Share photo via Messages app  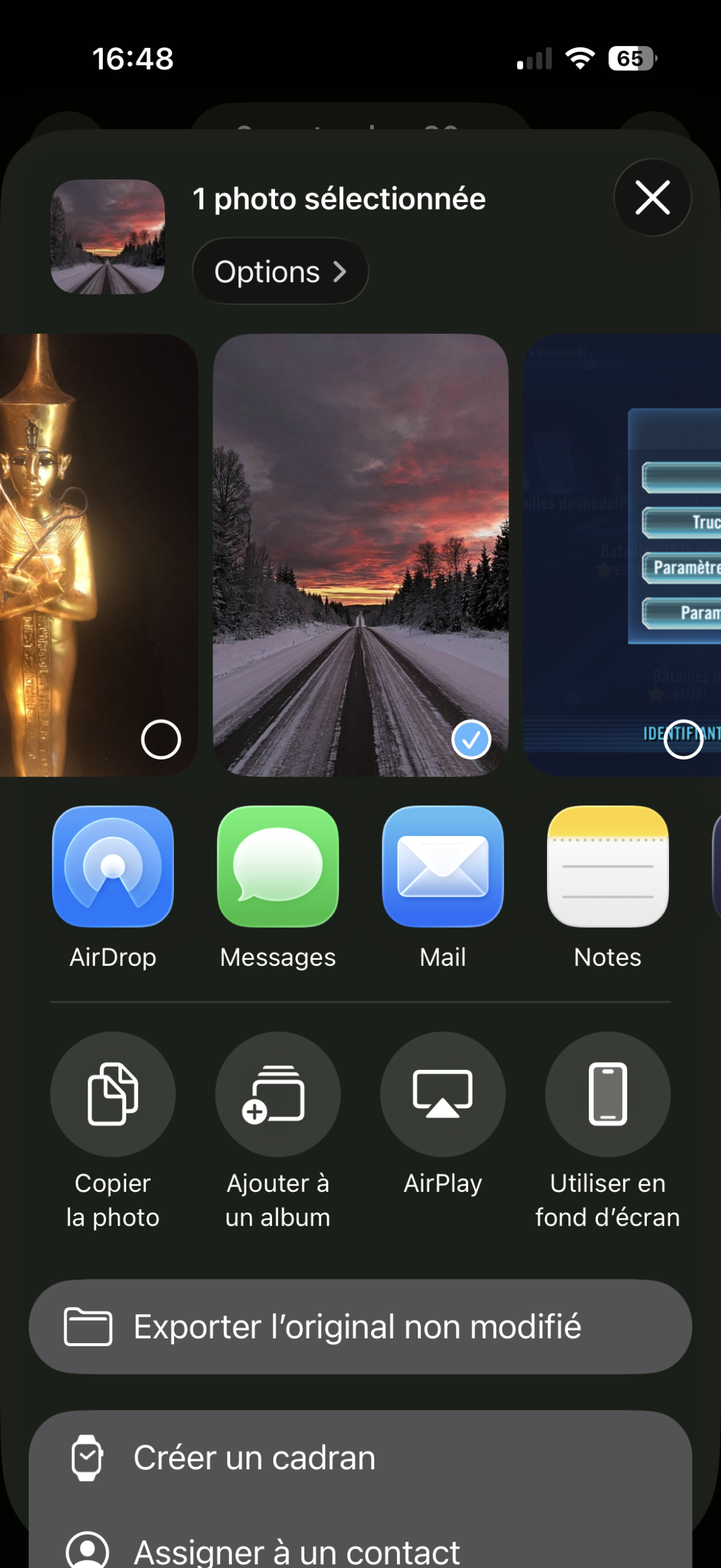point(277,866)
